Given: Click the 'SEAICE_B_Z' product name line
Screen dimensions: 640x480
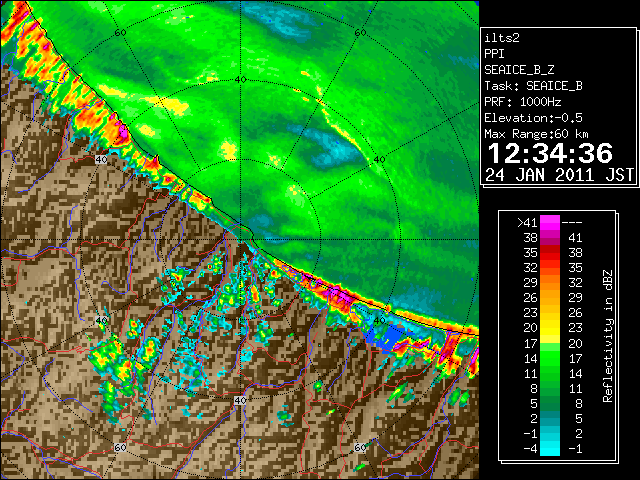Looking at the screenshot, I should pos(519,70).
